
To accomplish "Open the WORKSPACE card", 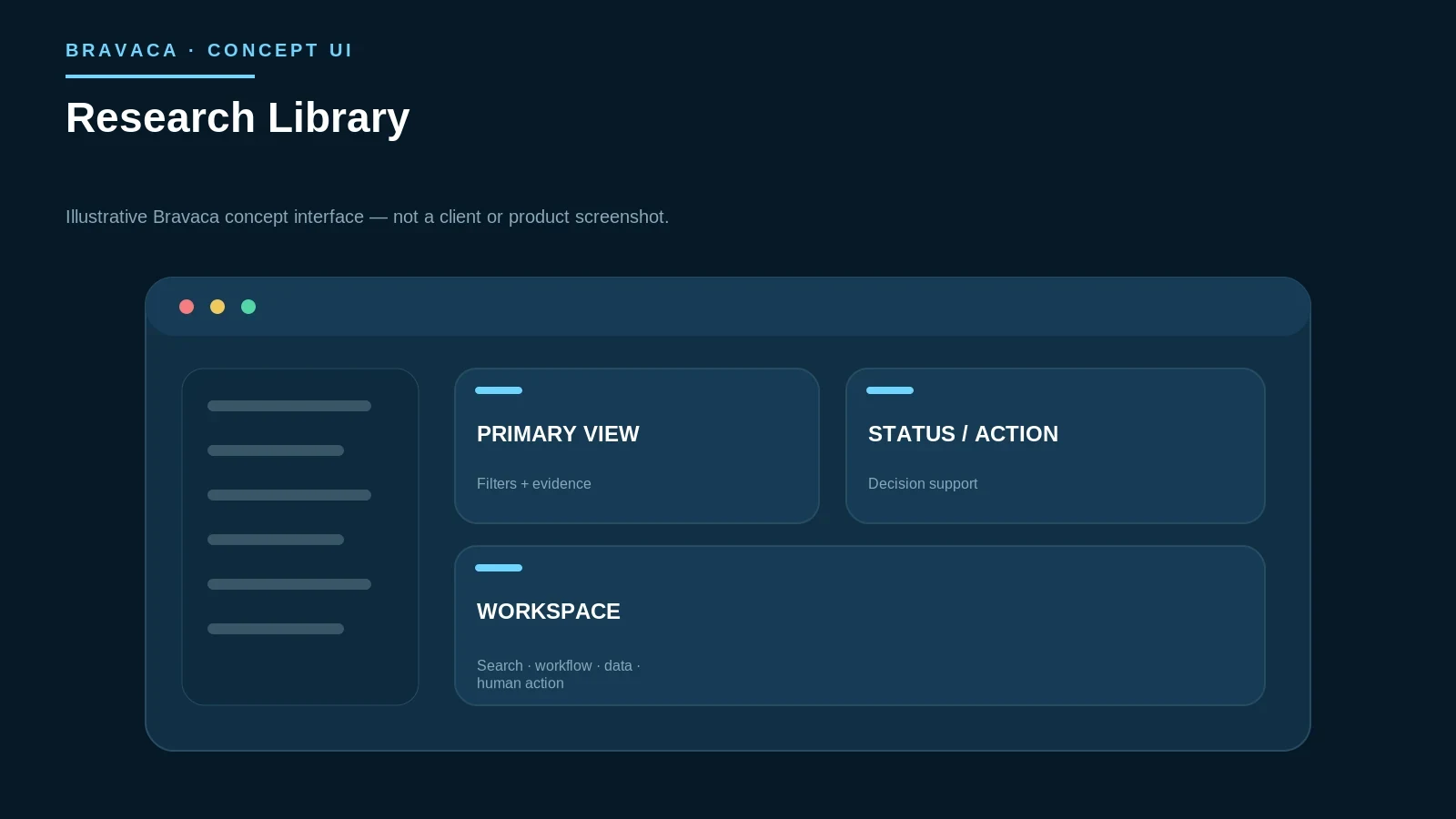I will click(x=860, y=626).
